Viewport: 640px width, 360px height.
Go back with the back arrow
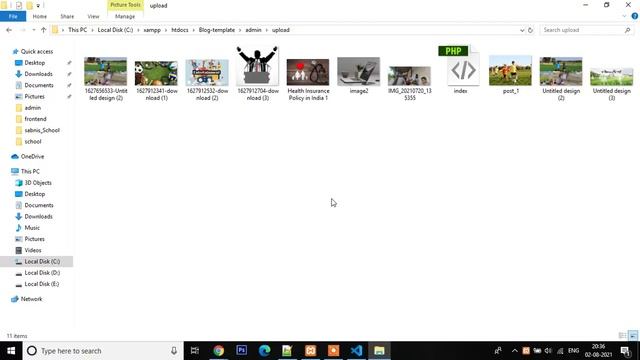pos(9,30)
